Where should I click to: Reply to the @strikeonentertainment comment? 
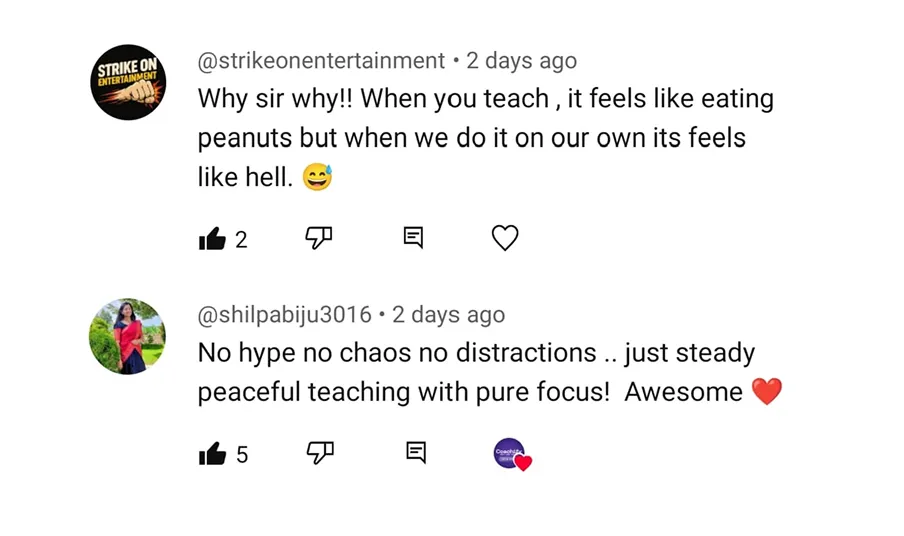click(x=413, y=238)
